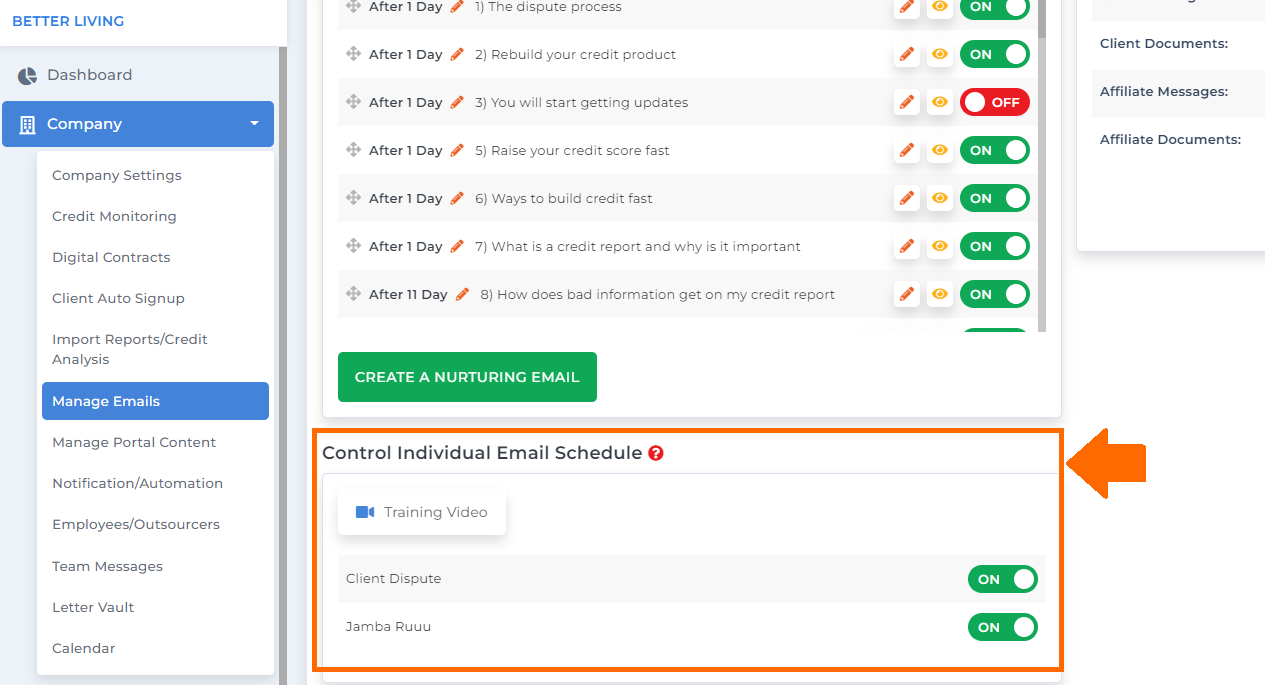Click the BETTER LIVING brand link
This screenshot has width=1265, height=685.
pos(68,20)
